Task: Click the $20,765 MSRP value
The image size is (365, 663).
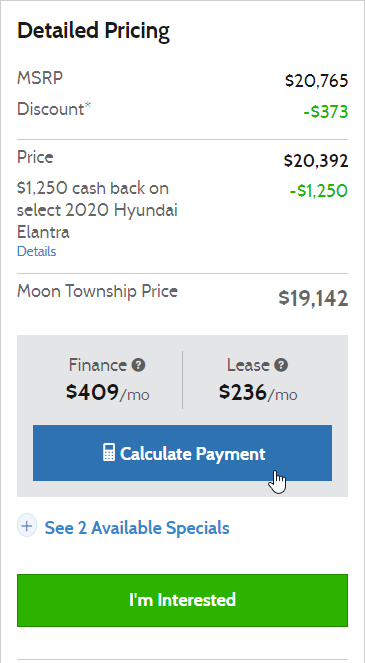Action: click(x=317, y=81)
